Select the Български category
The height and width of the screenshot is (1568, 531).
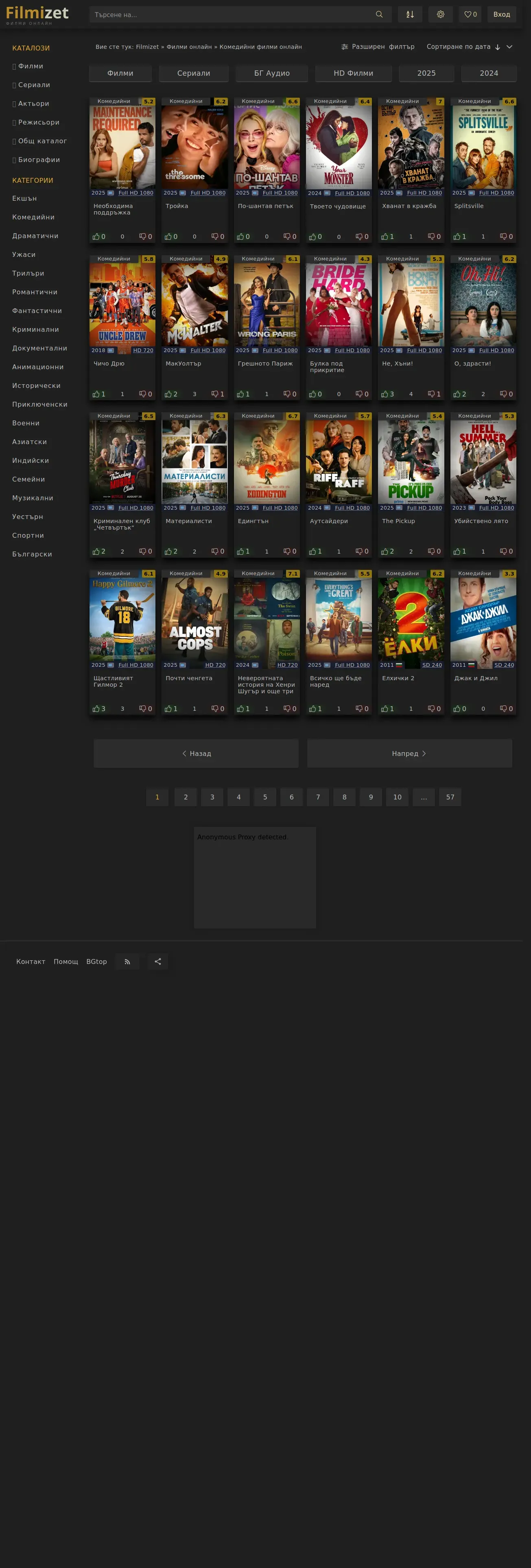tap(32, 554)
